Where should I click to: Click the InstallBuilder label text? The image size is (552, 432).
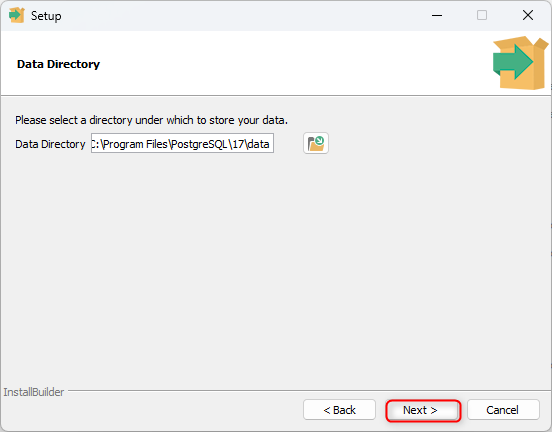point(34,392)
